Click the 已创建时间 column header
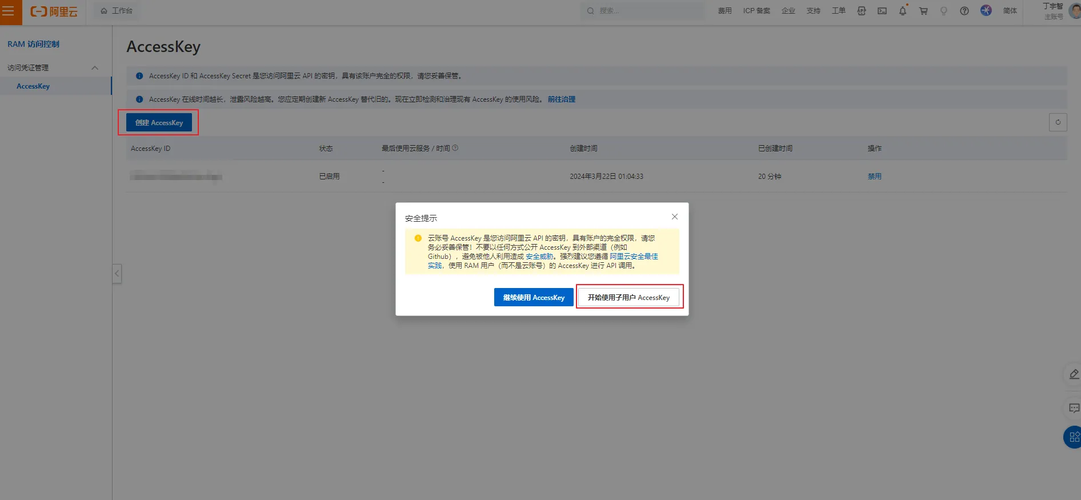Viewport: 1081px width, 500px height. pyautogui.click(x=775, y=148)
